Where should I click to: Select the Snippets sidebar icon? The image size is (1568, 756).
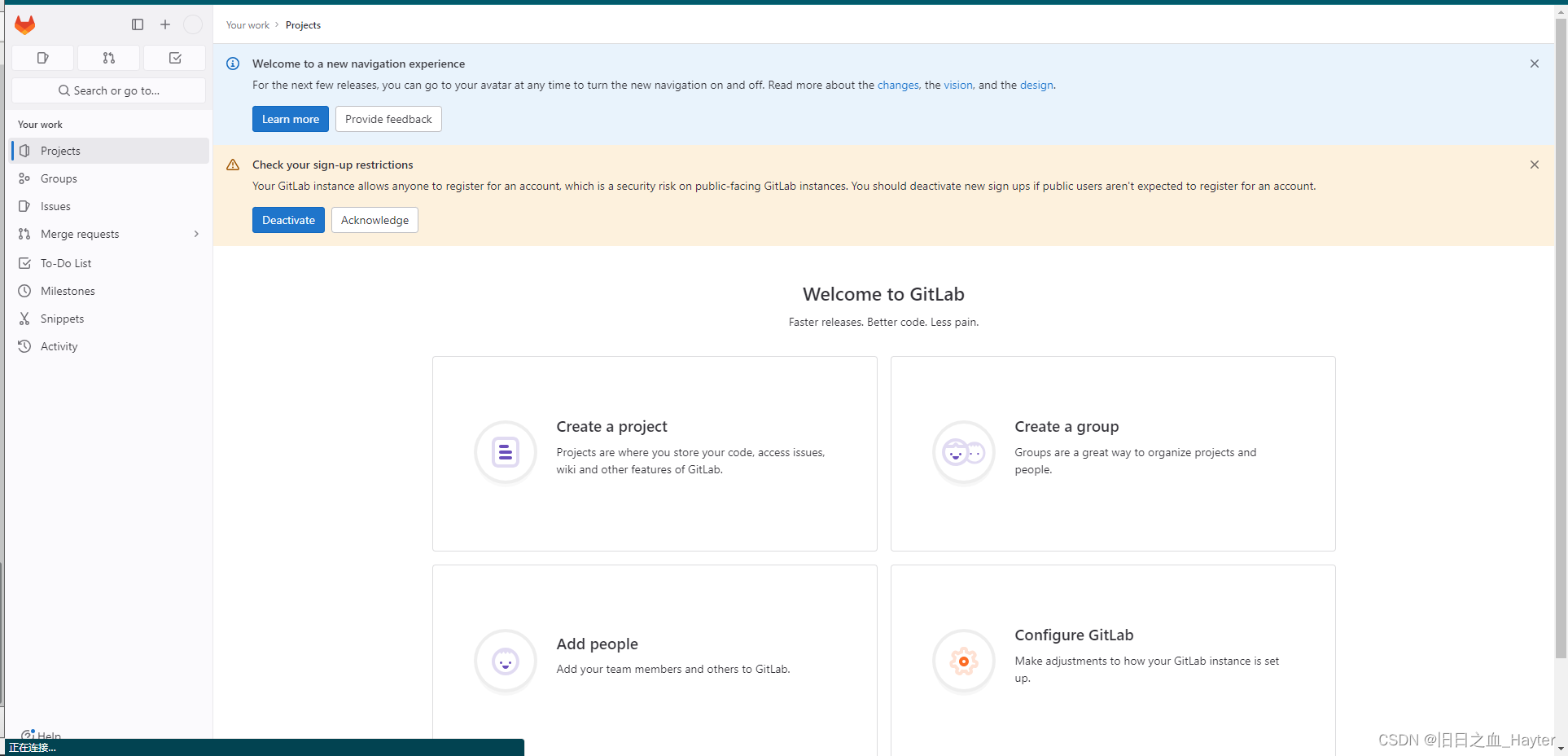pyautogui.click(x=25, y=318)
